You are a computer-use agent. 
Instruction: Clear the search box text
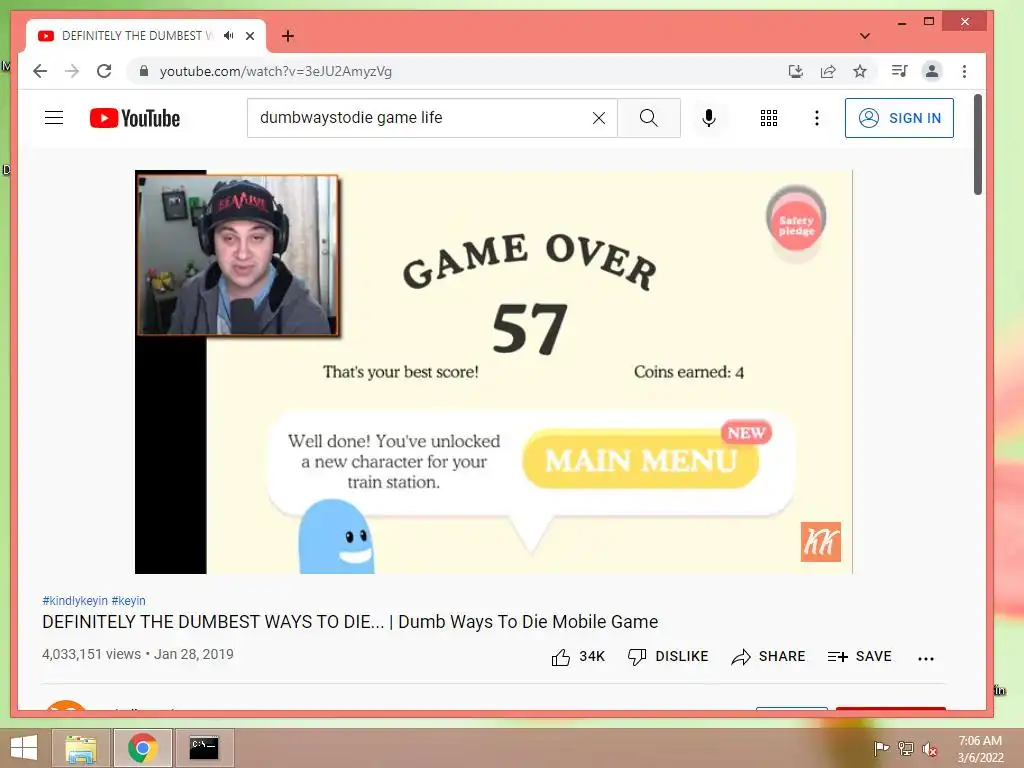(599, 118)
